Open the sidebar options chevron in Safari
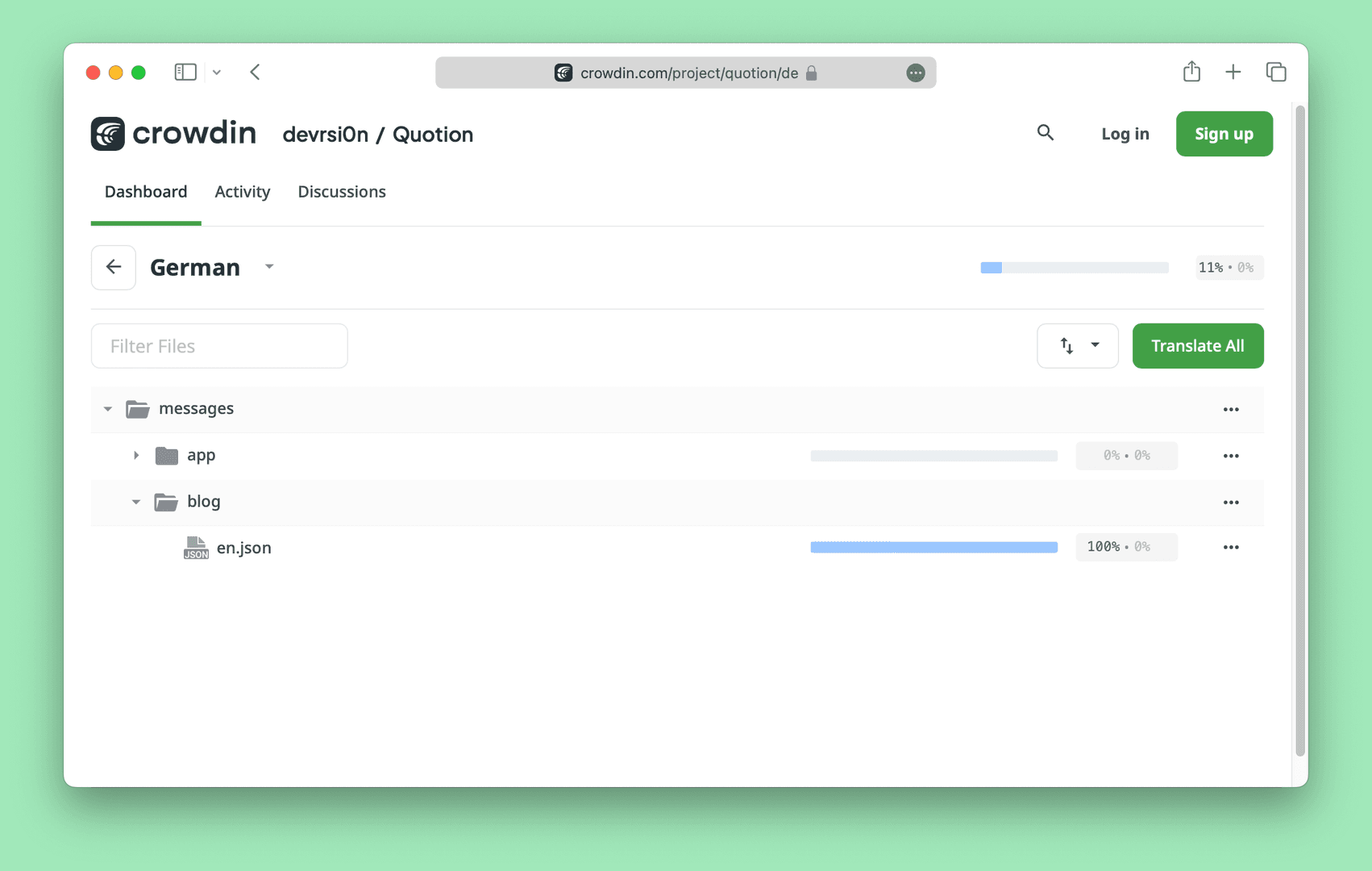 coord(217,73)
